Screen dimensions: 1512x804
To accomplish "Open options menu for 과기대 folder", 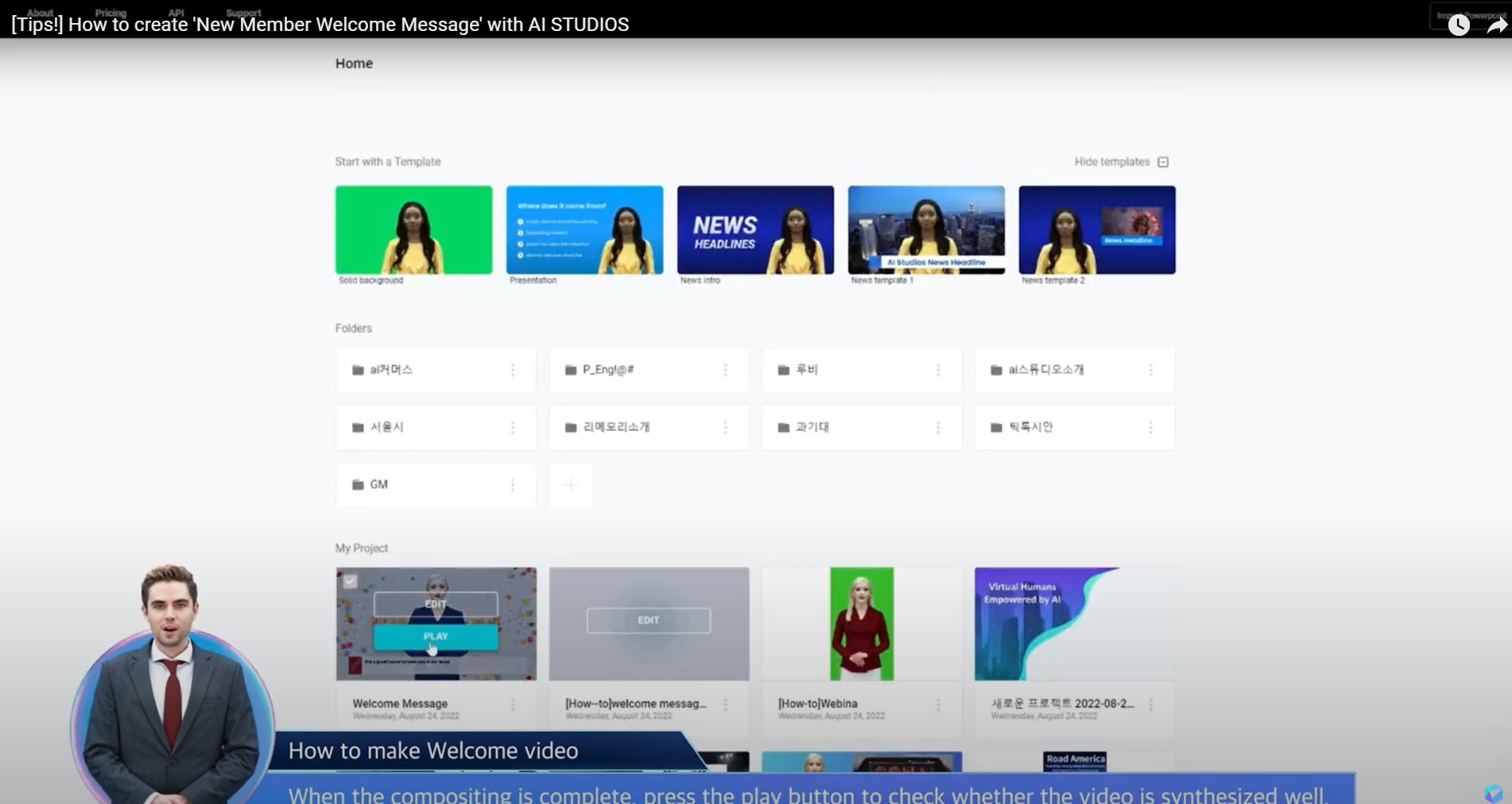I will [x=939, y=427].
